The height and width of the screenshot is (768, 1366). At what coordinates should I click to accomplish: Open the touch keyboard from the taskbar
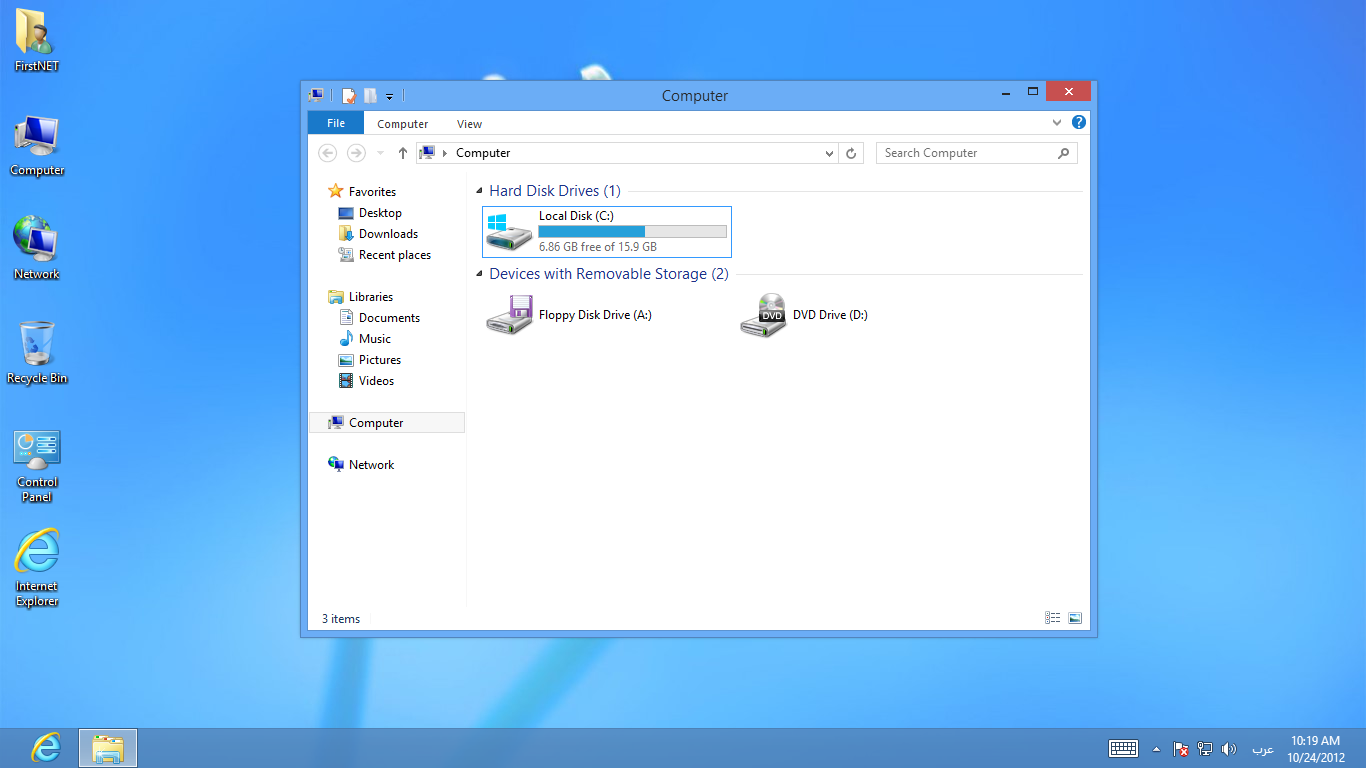(x=1123, y=747)
